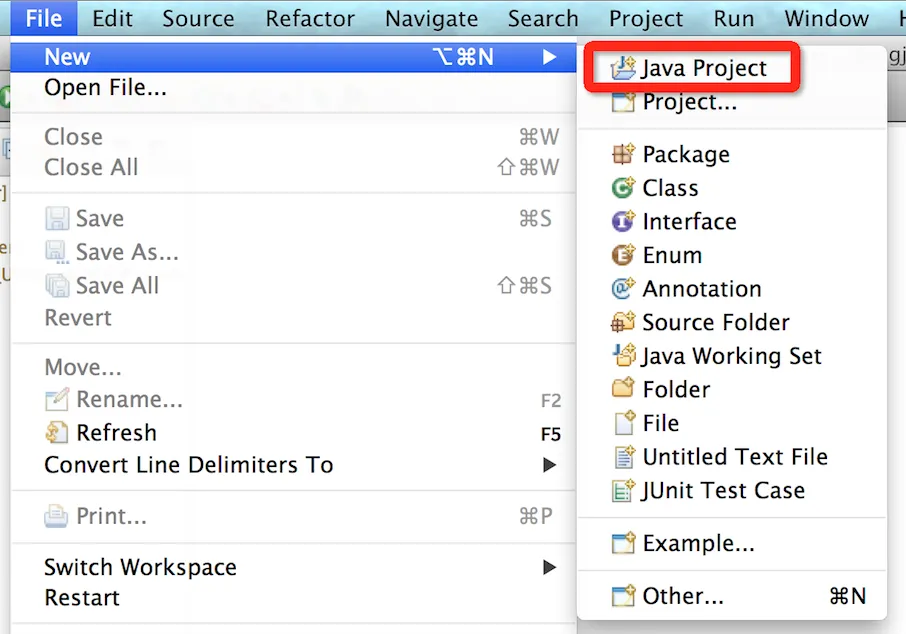Select Untitled Text File entry
This screenshot has width=906, height=634.
point(735,457)
